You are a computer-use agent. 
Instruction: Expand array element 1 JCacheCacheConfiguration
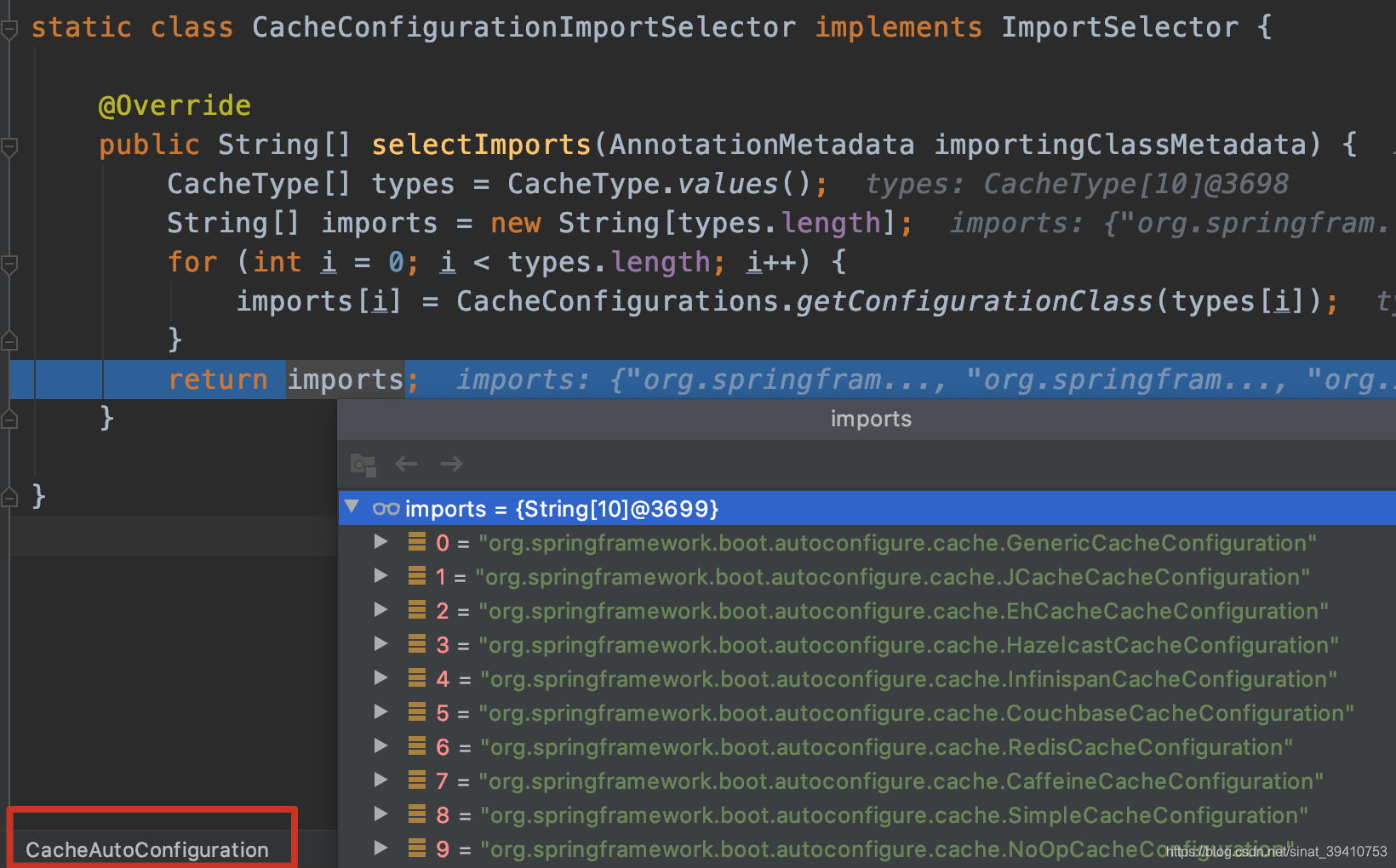380,576
